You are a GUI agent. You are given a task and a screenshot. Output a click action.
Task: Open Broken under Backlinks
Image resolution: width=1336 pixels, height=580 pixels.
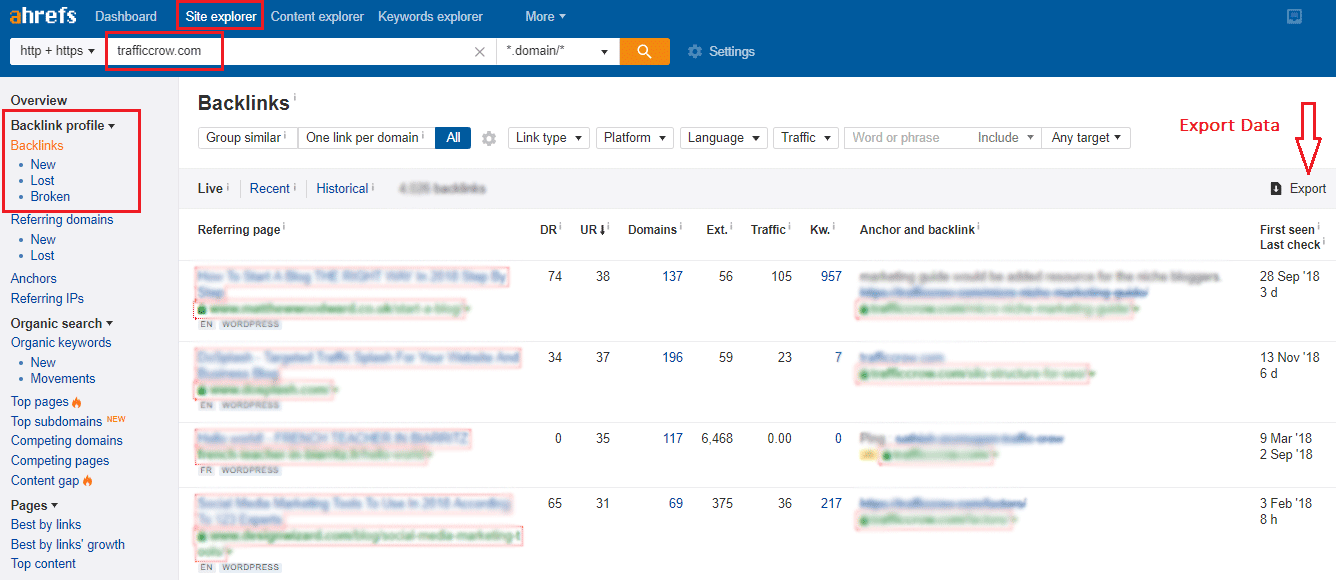click(x=50, y=197)
